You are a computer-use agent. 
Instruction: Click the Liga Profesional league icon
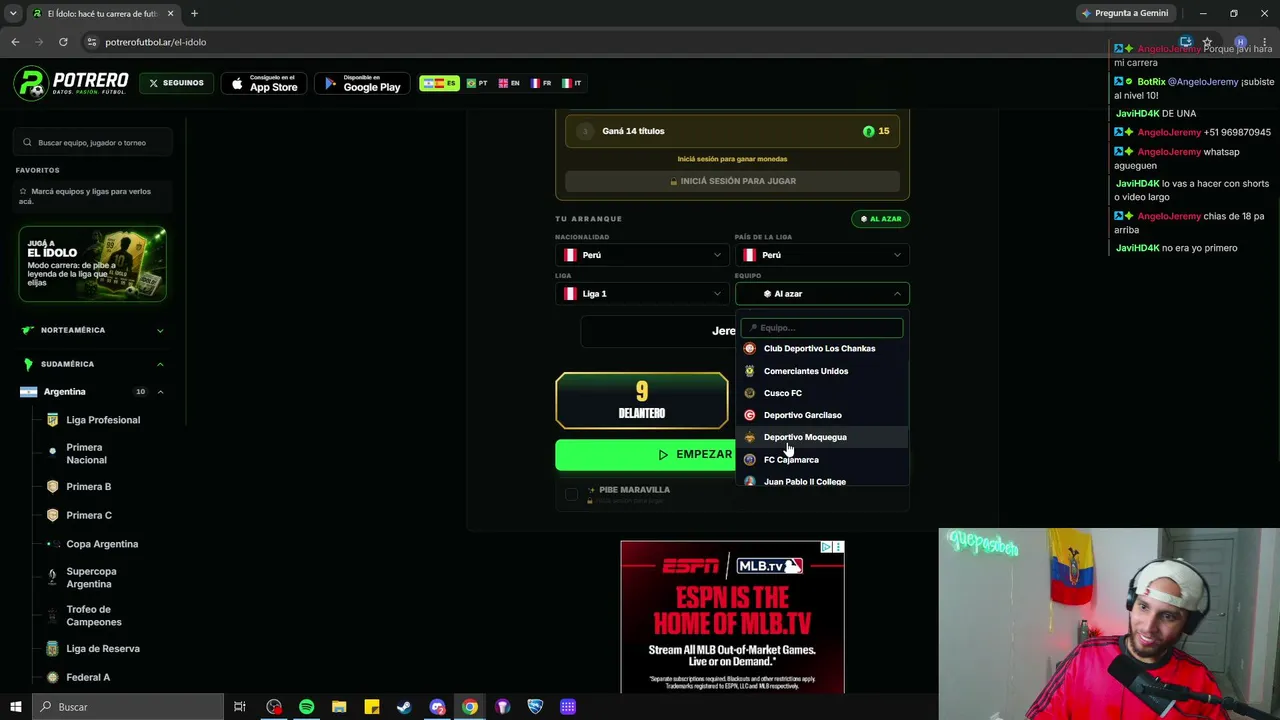coord(52,420)
